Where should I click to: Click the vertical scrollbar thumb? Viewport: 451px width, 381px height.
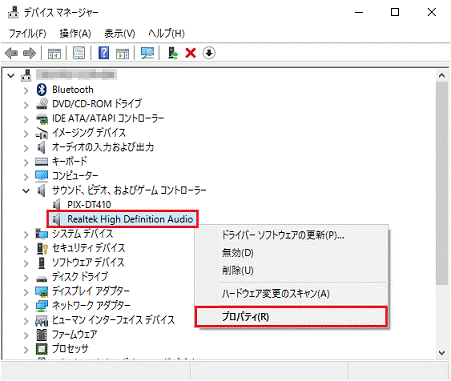click(x=442, y=183)
